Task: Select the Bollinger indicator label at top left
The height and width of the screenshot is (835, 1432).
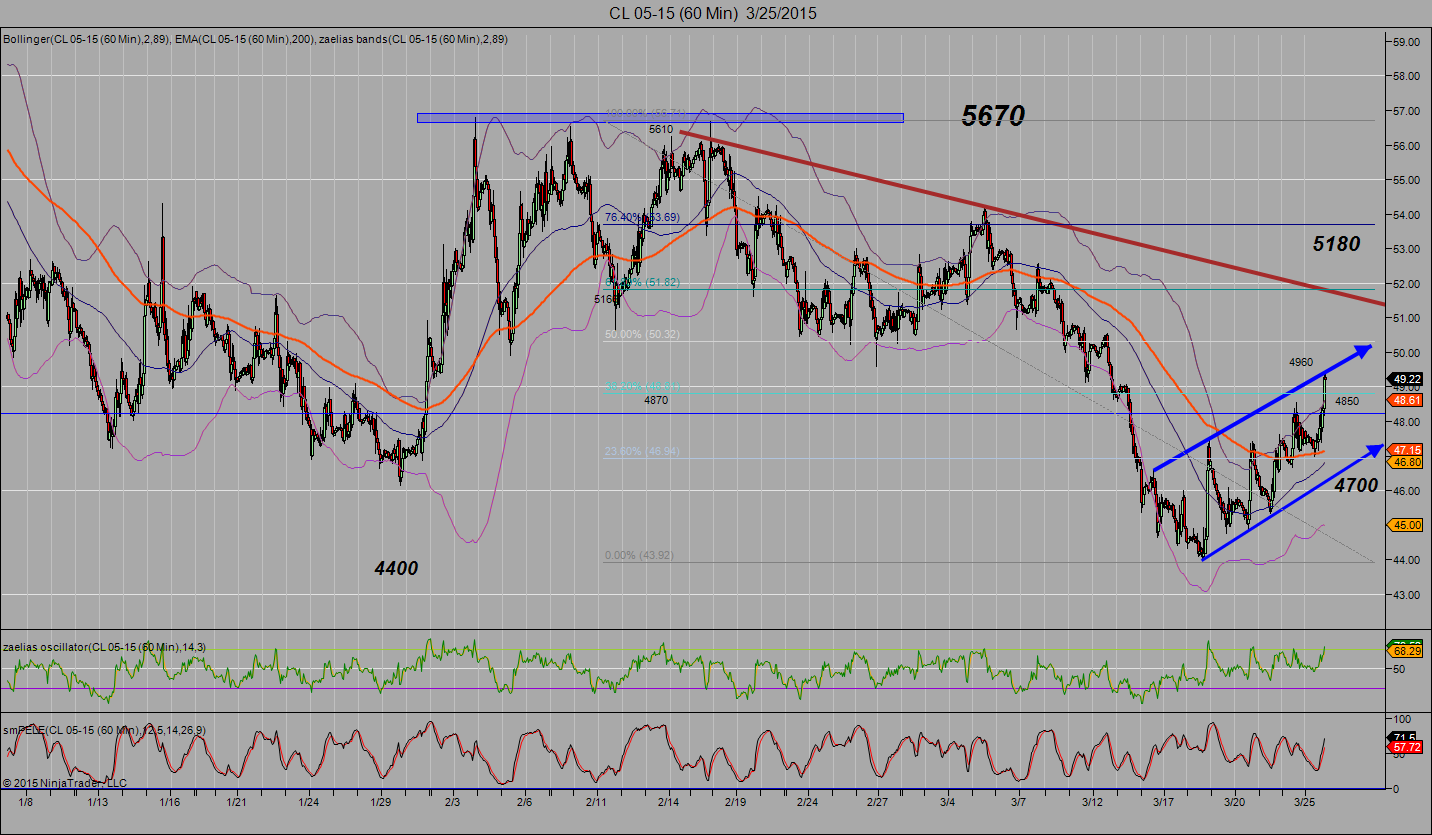Action: 85,40
